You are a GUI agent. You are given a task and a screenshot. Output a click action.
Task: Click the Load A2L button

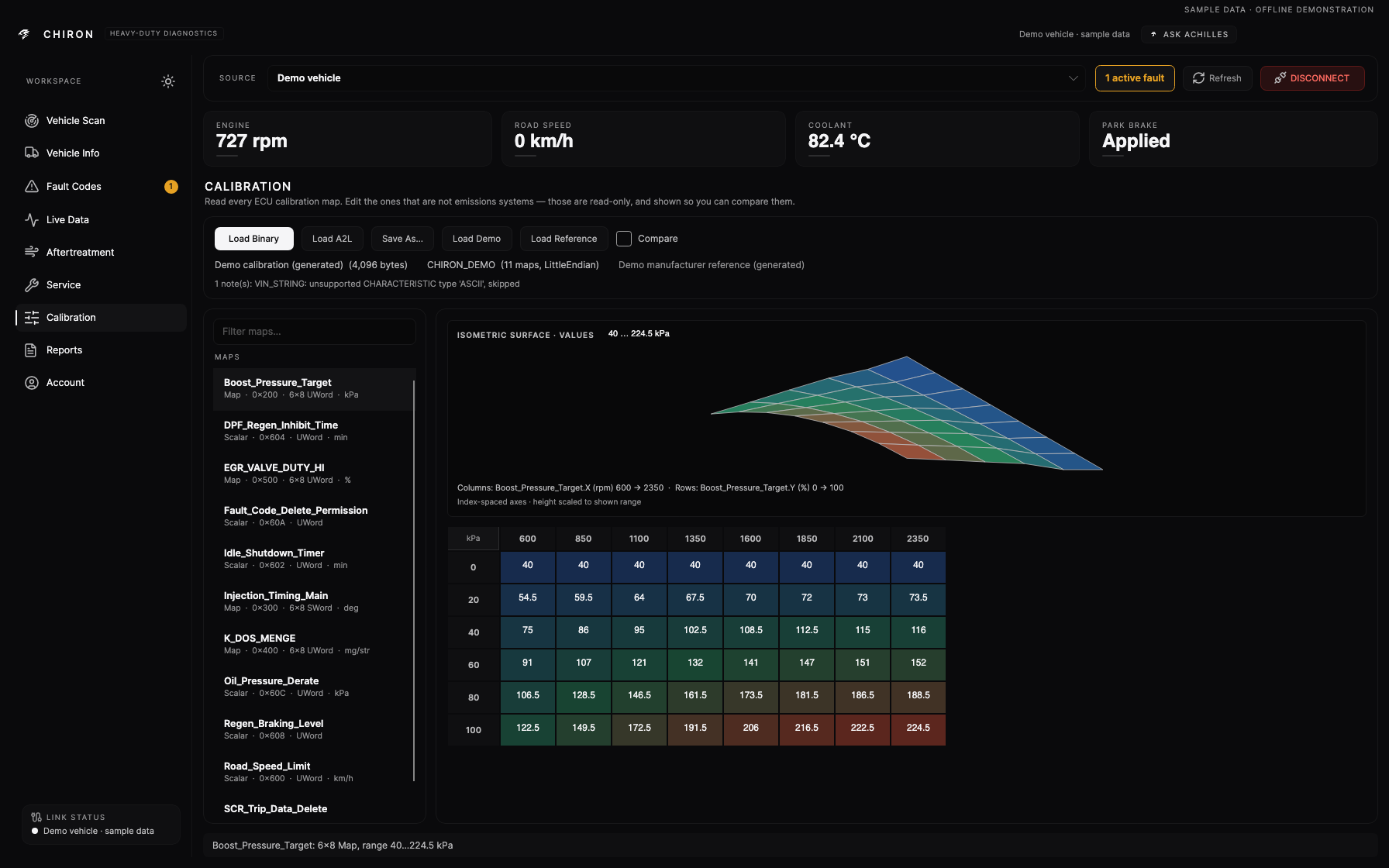pos(332,239)
